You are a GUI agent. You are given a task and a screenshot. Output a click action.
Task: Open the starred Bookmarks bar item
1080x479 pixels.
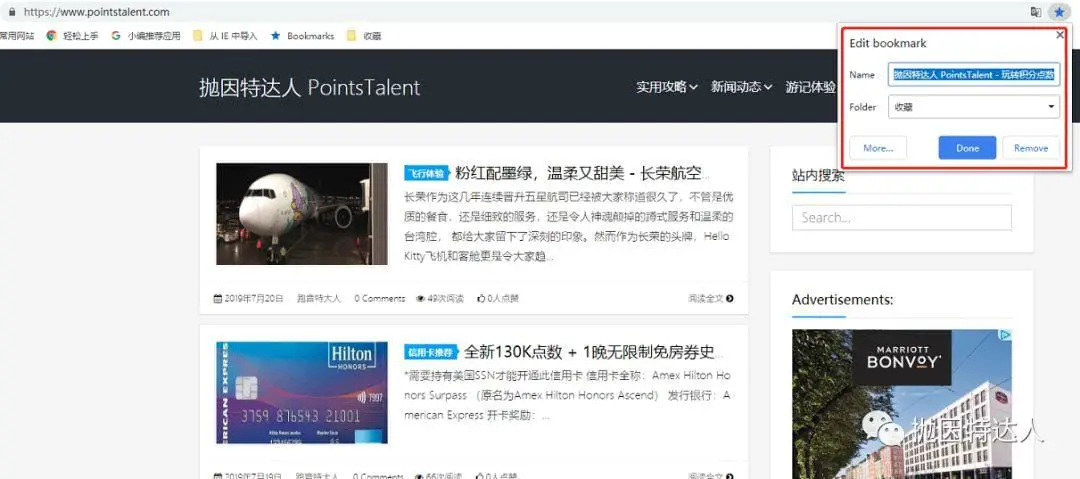pos(302,36)
